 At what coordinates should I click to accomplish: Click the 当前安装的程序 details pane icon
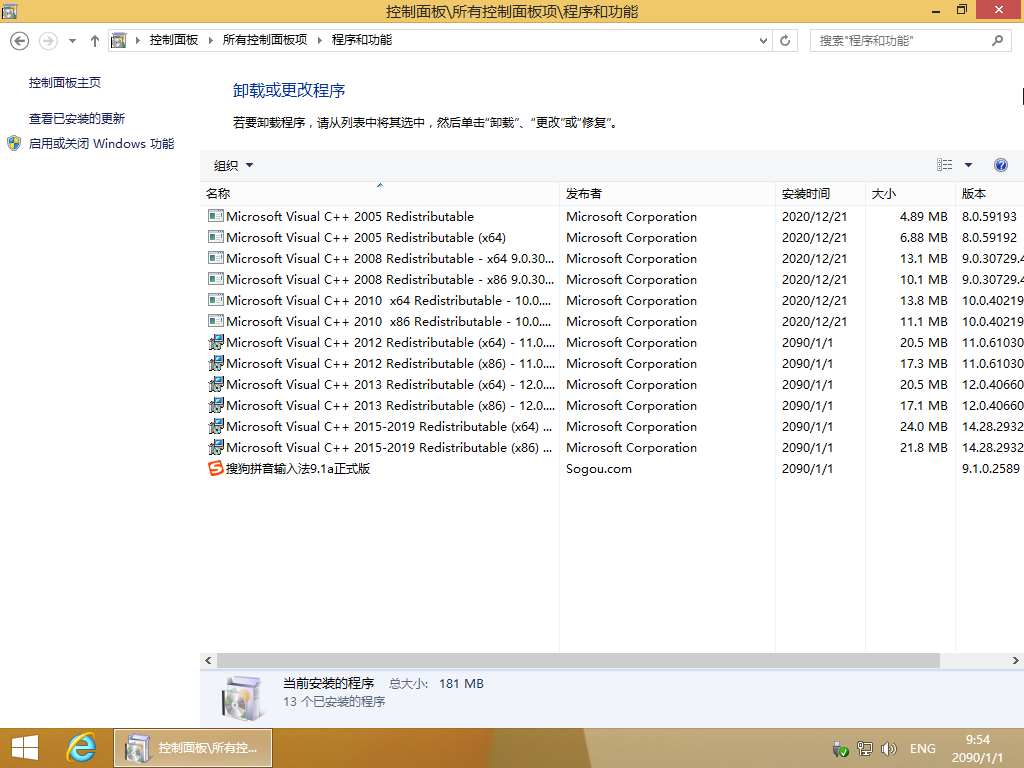coord(242,698)
